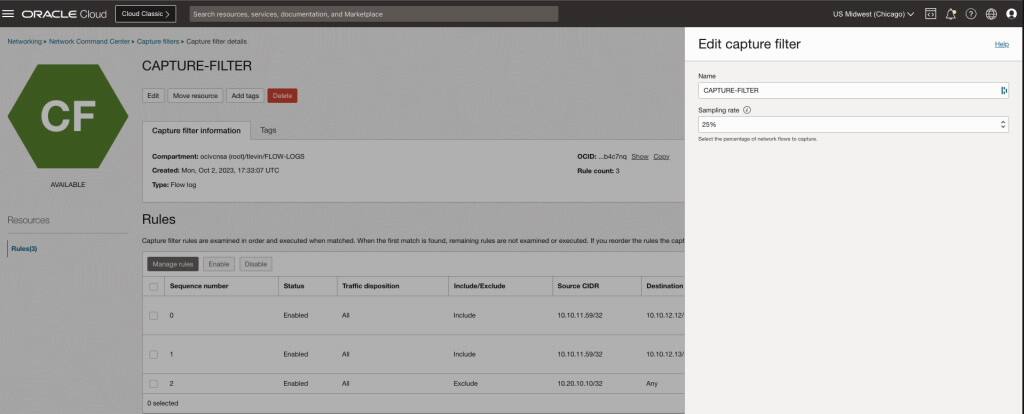Screen dimensions: 1024x414
Task: Select Capture filter information tab
Action: coord(196,131)
